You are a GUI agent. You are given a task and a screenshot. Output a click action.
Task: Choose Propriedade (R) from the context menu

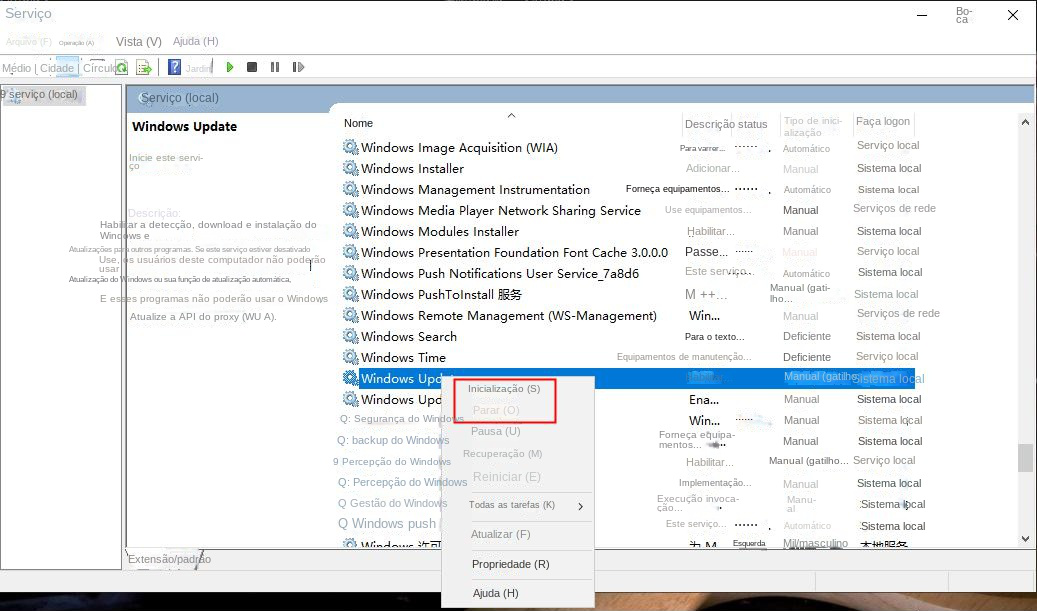tap(511, 564)
